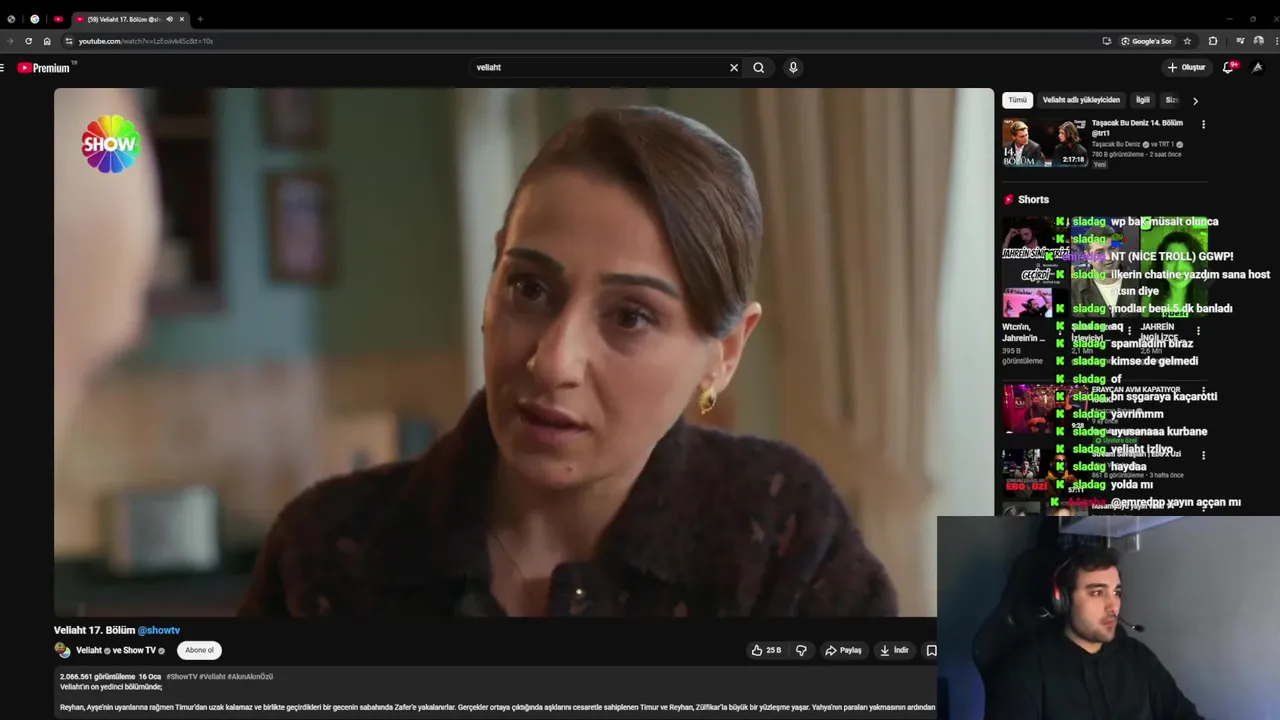Start voice search with the microphone icon
Screen dimensions: 1280x720
(793, 68)
